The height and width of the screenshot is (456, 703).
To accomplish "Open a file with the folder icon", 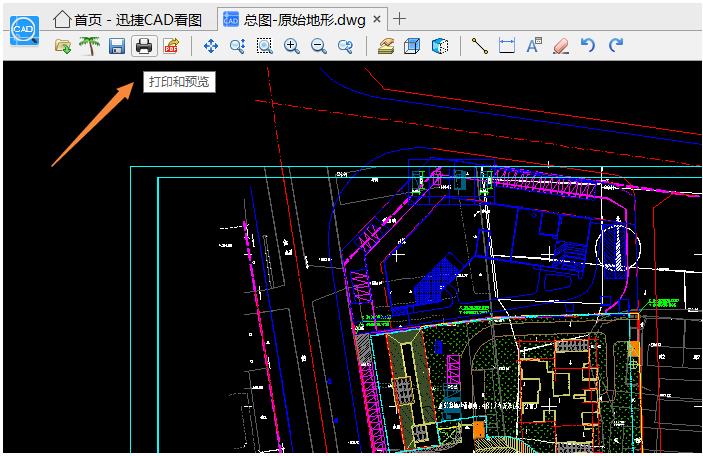I will [x=63, y=46].
